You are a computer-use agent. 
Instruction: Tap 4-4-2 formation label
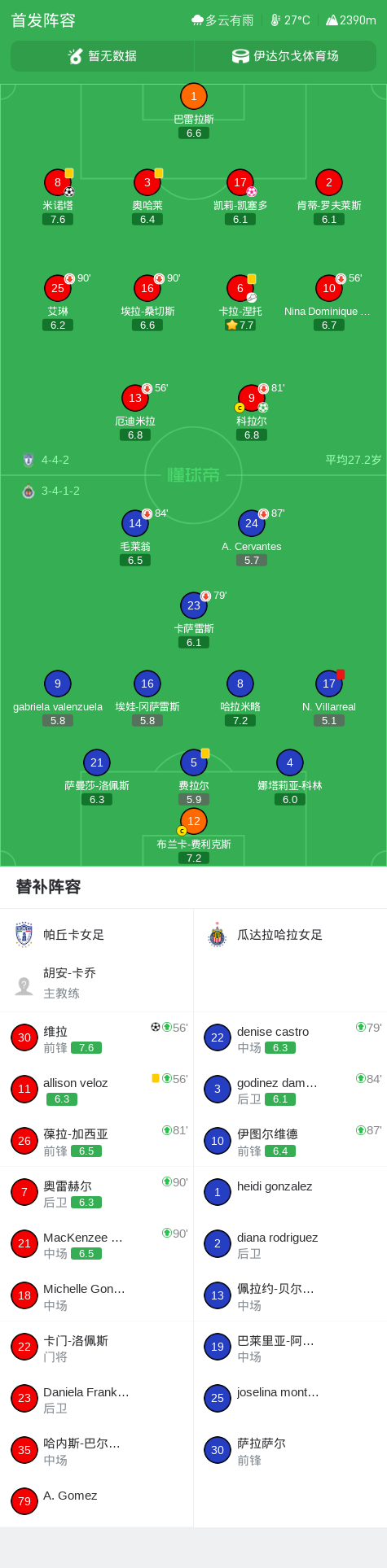point(55,460)
